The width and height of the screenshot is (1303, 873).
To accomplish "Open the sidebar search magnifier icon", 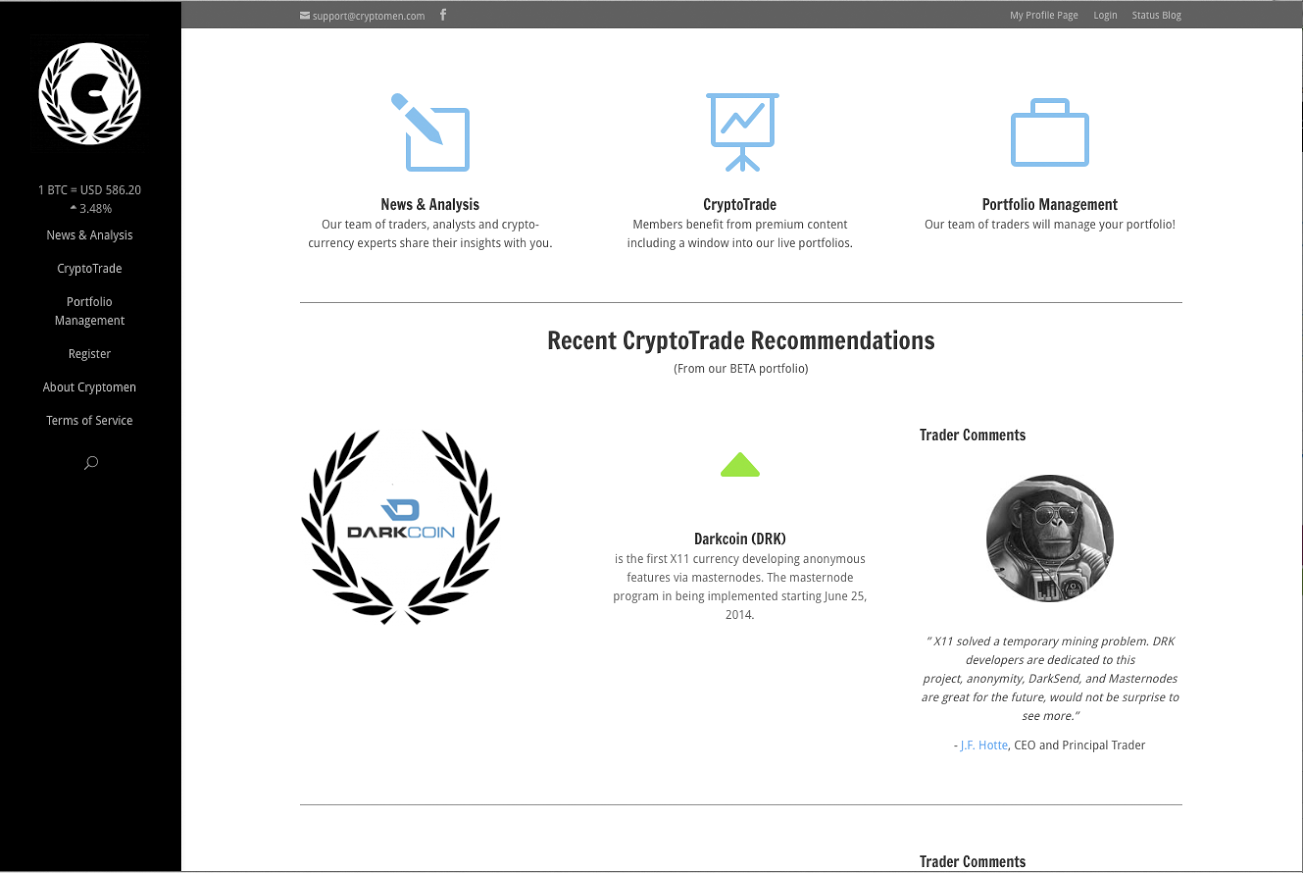I will coord(91,462).
